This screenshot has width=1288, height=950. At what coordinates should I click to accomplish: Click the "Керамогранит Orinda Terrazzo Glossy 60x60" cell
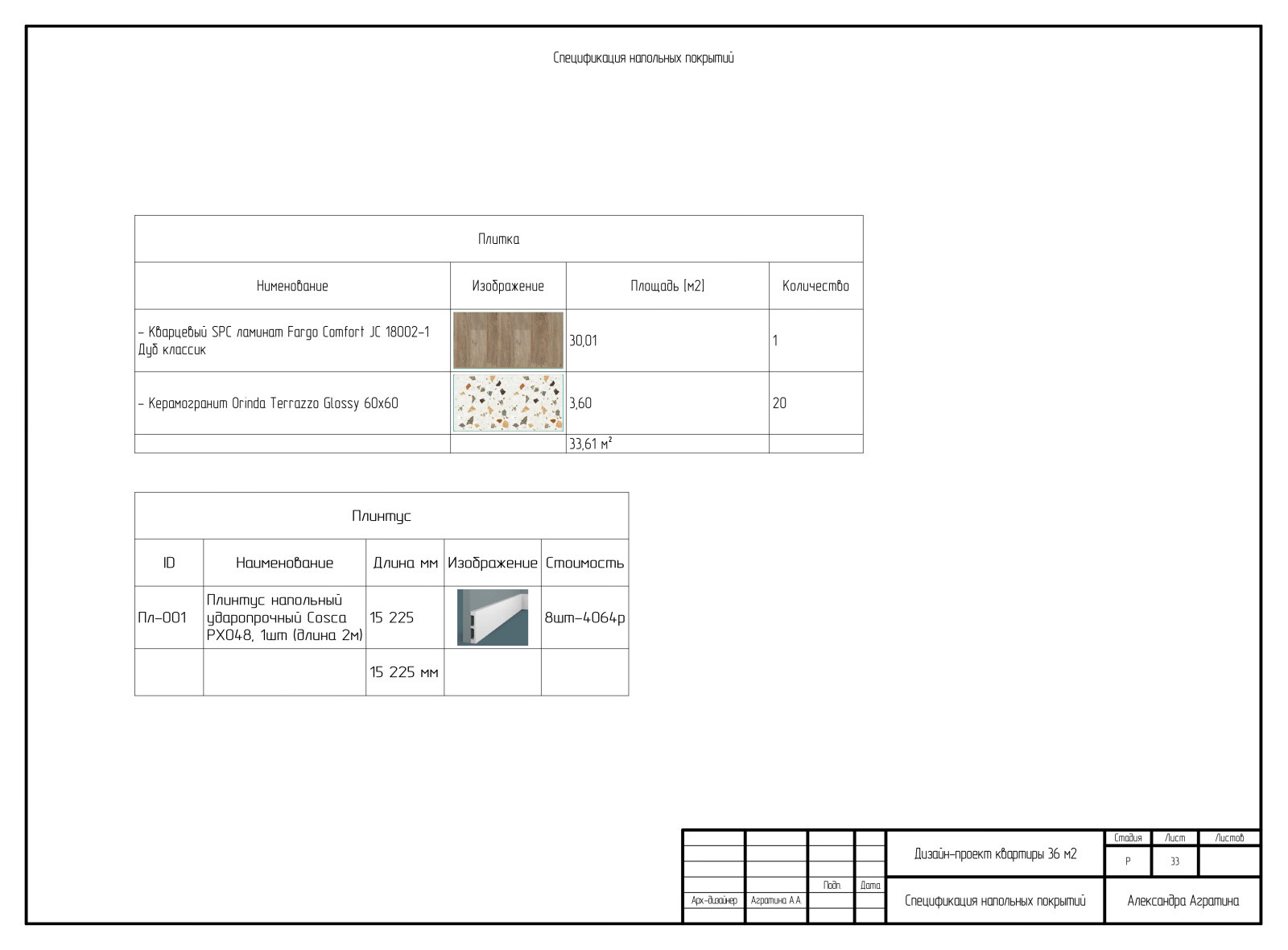point(292,403)
